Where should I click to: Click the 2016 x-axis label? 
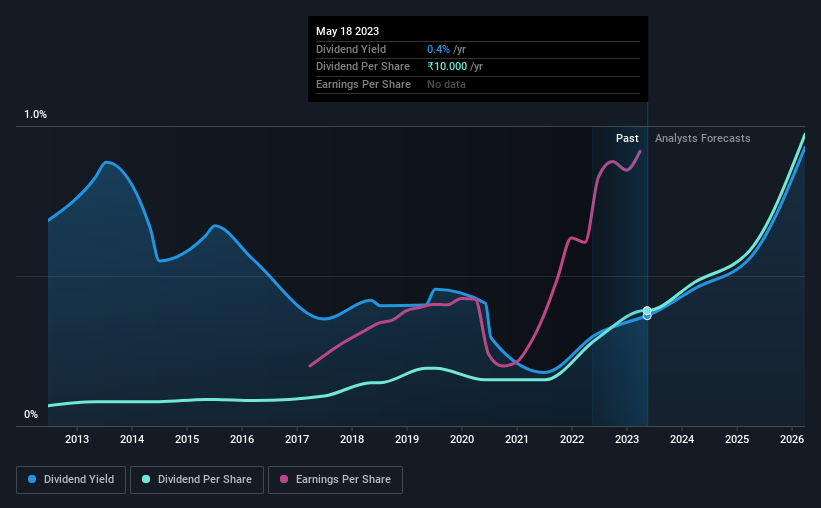pyautogui.click(x=242, y=439)
